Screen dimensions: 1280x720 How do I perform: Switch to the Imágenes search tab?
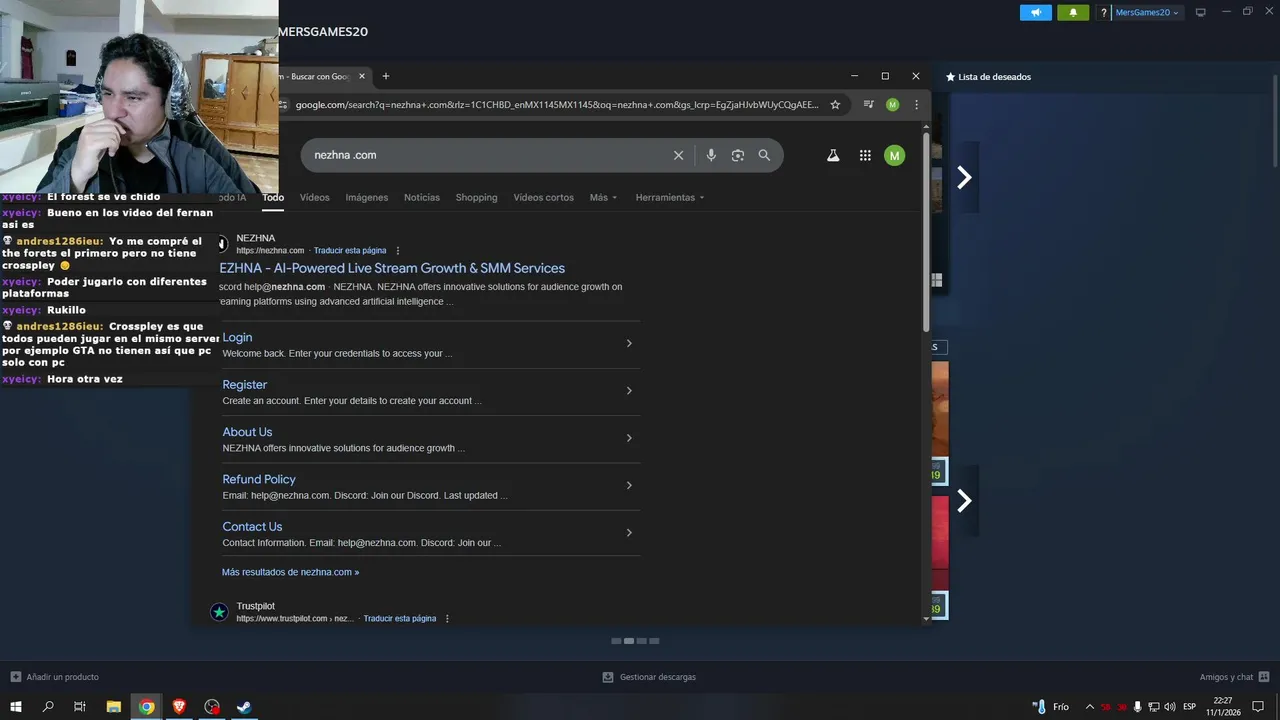click(367, 197)
